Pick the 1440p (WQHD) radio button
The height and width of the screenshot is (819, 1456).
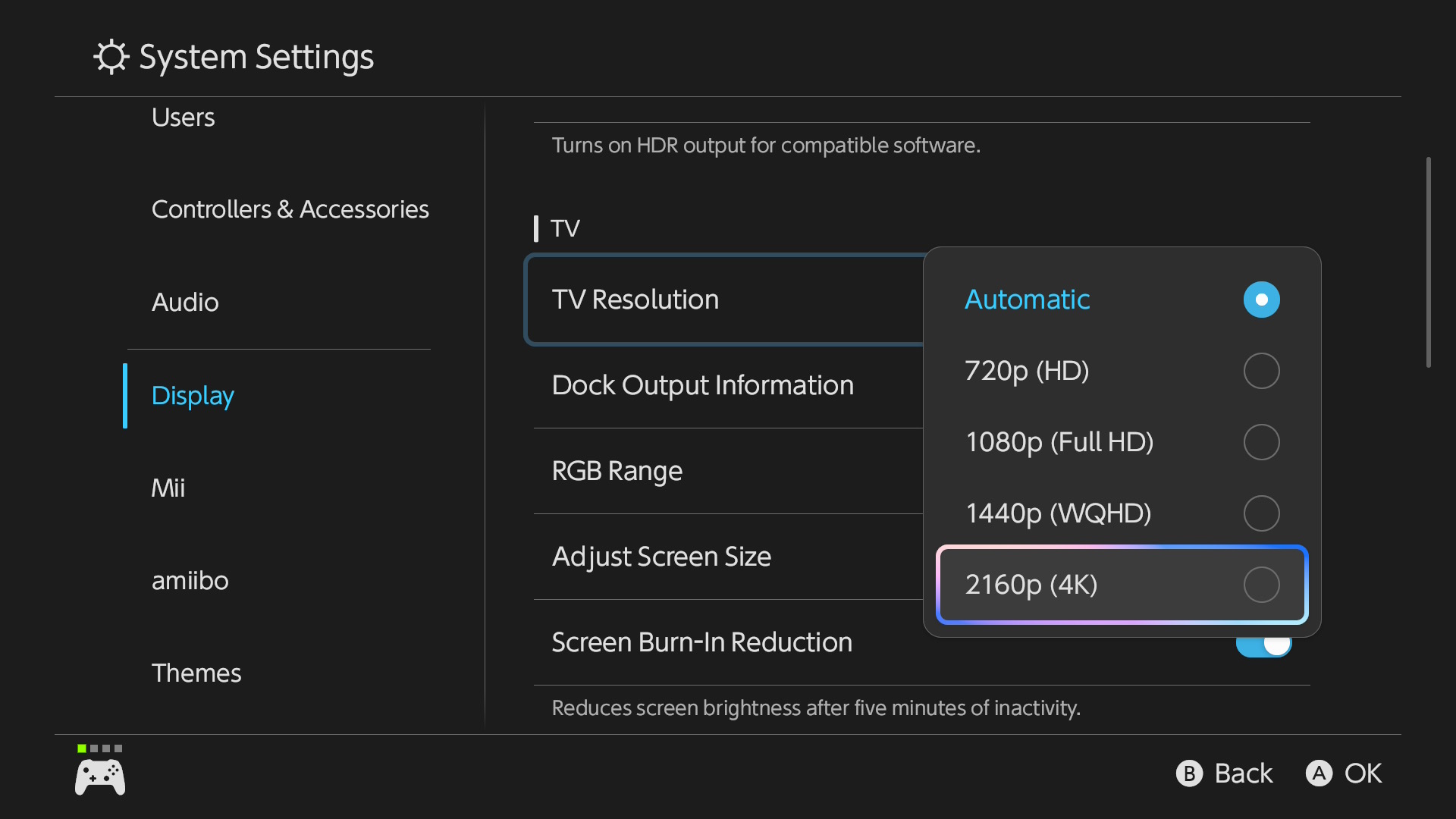tap(1262, 513)
